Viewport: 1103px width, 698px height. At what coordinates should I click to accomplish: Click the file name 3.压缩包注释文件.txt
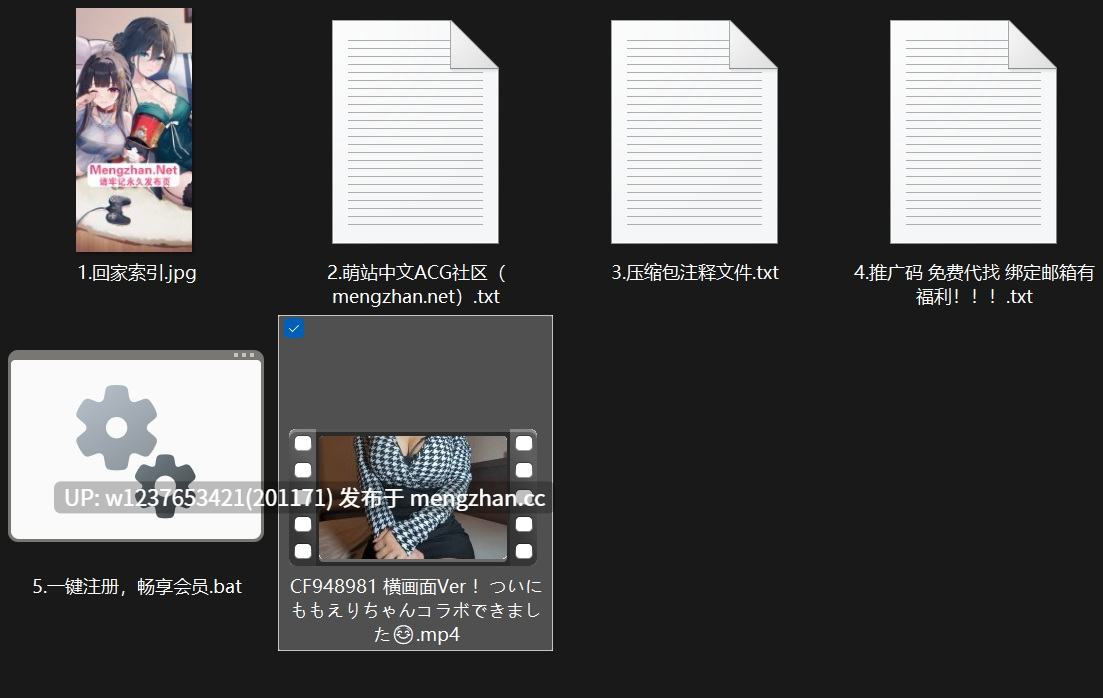tap(695, 272)
